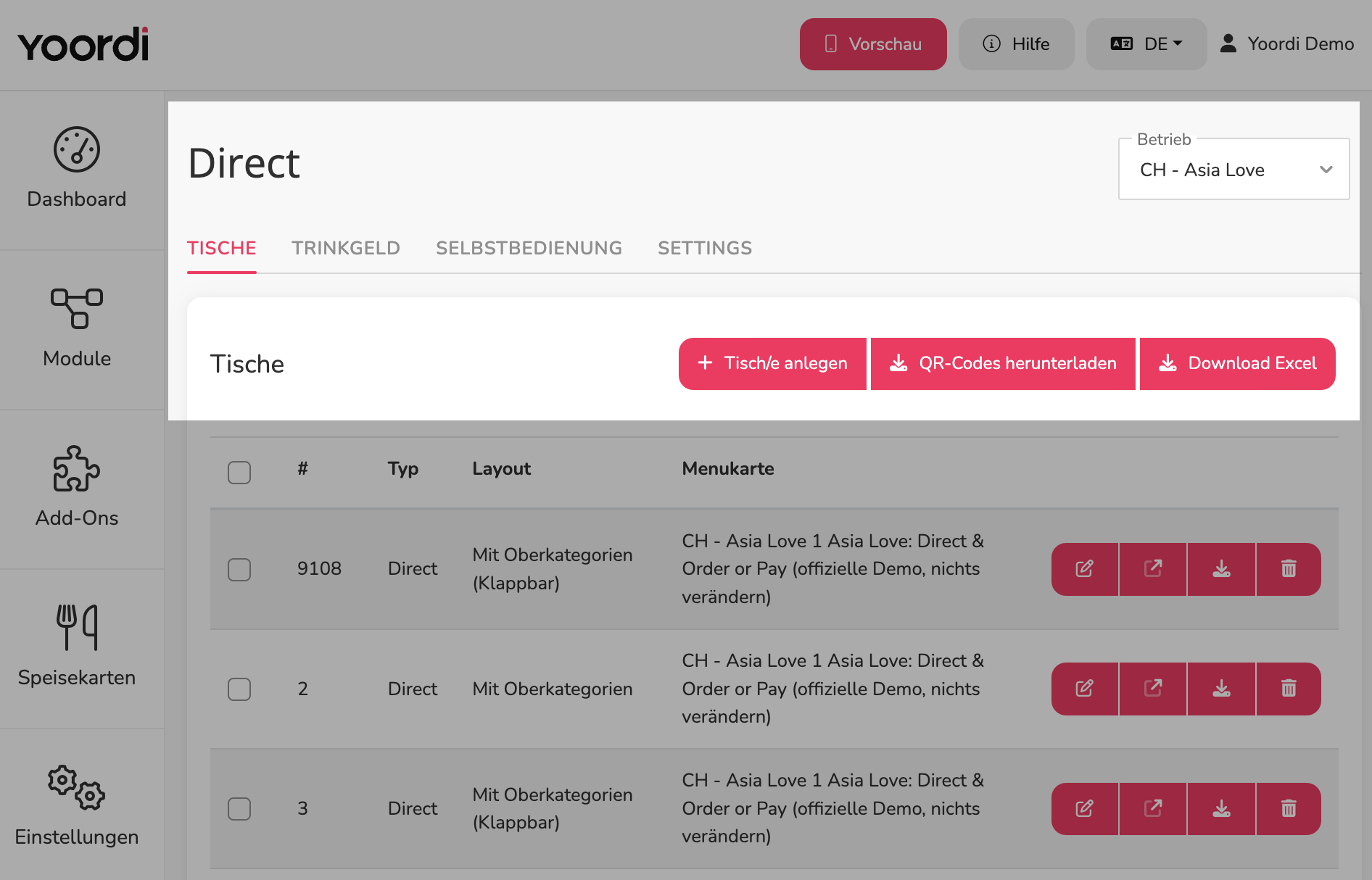Open the DE language dropdown
Image resolution: width=1372 pixels, height=880 pixels.
point(1146,44)
